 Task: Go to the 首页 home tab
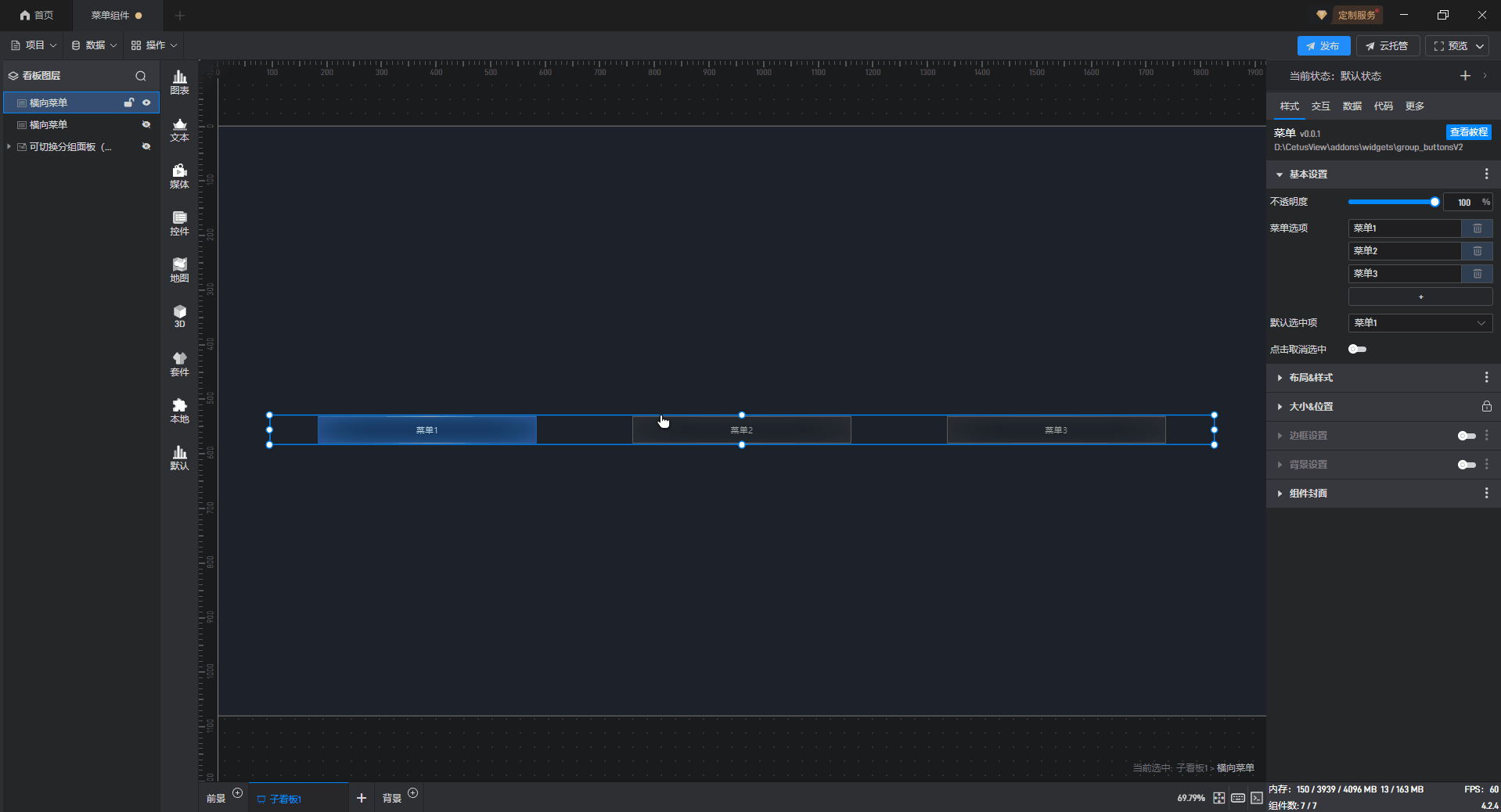pyautogui.click(x=37, y=16)
